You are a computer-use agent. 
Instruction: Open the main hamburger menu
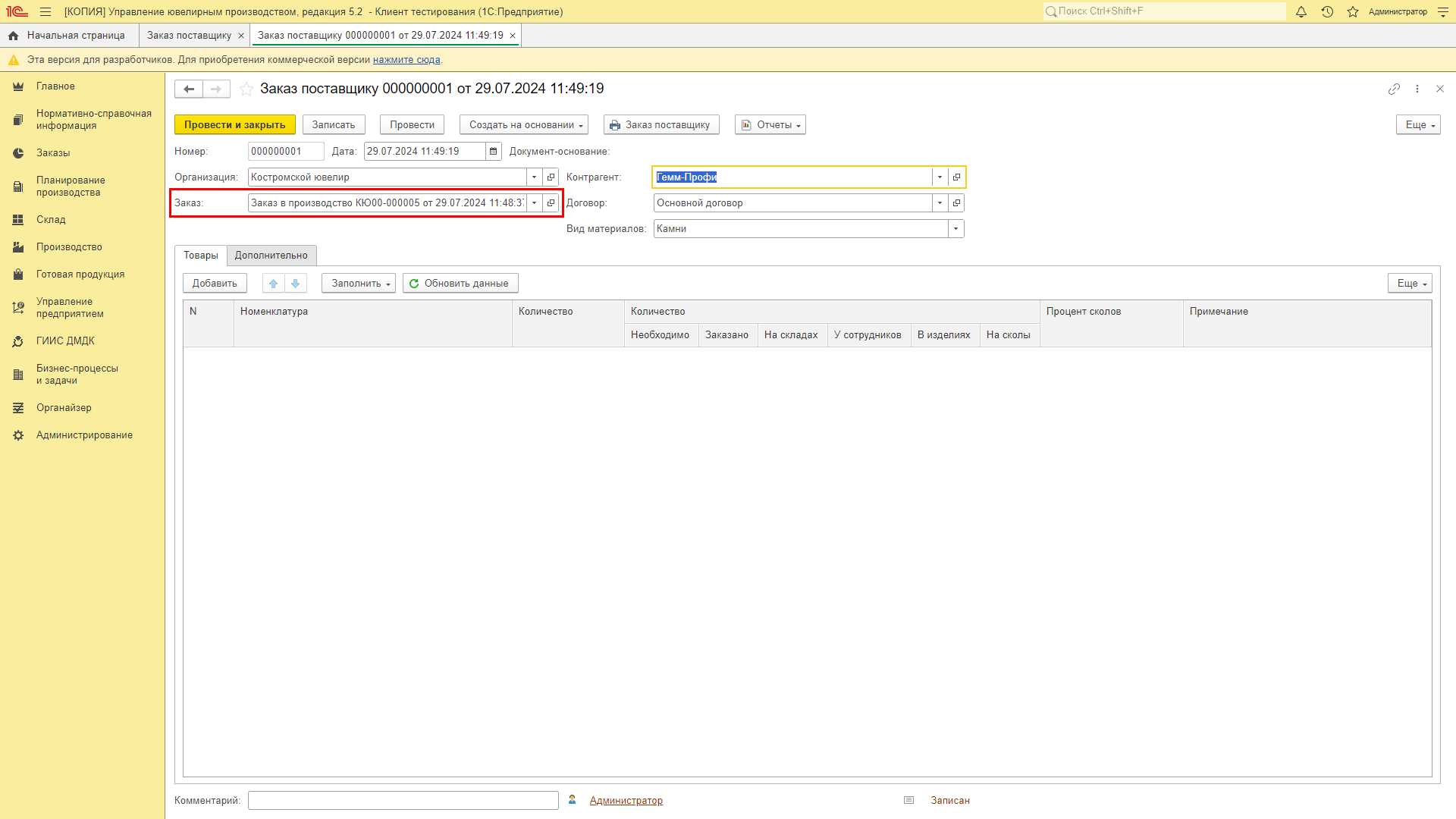point(45,12)
